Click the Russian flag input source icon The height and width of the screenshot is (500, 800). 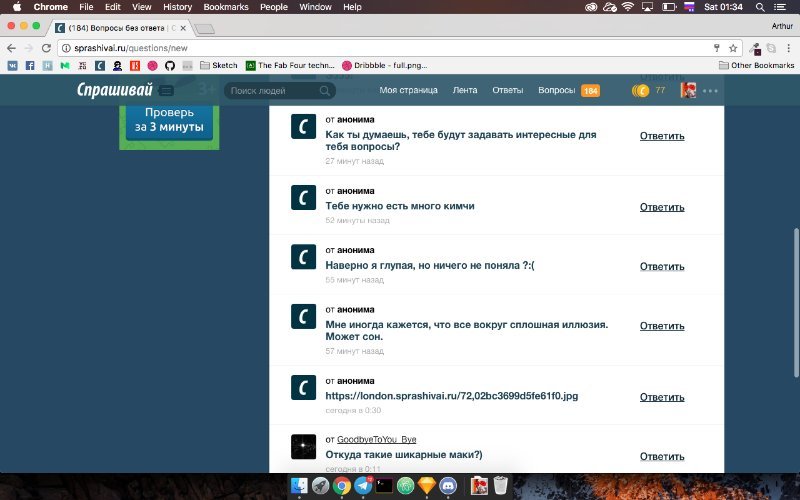click(689, 7)
